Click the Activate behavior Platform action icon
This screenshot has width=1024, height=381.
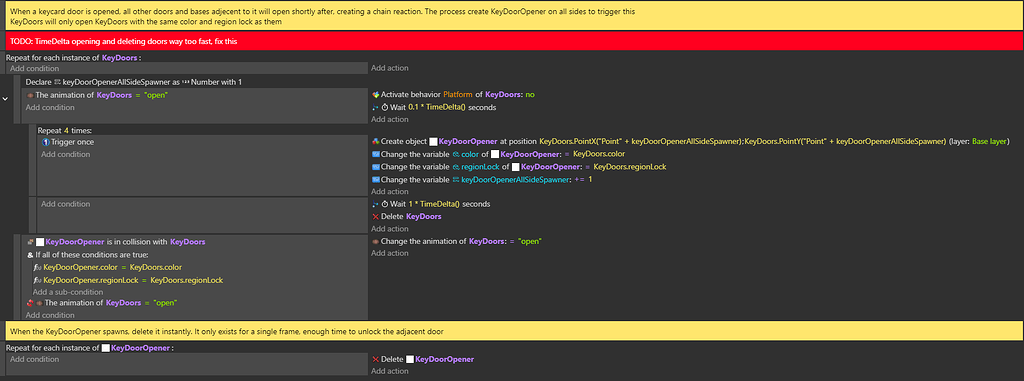pyautogui.click(x=376, y=95)
